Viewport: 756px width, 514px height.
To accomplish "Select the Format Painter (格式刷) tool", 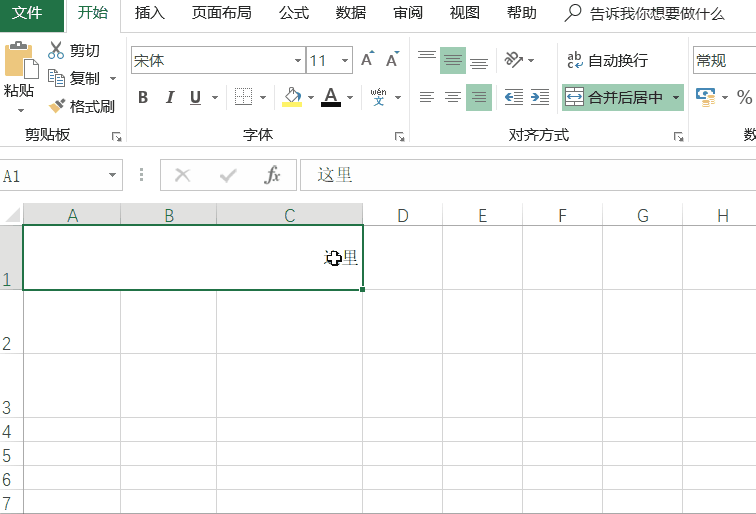I will [x=81, y=106].
